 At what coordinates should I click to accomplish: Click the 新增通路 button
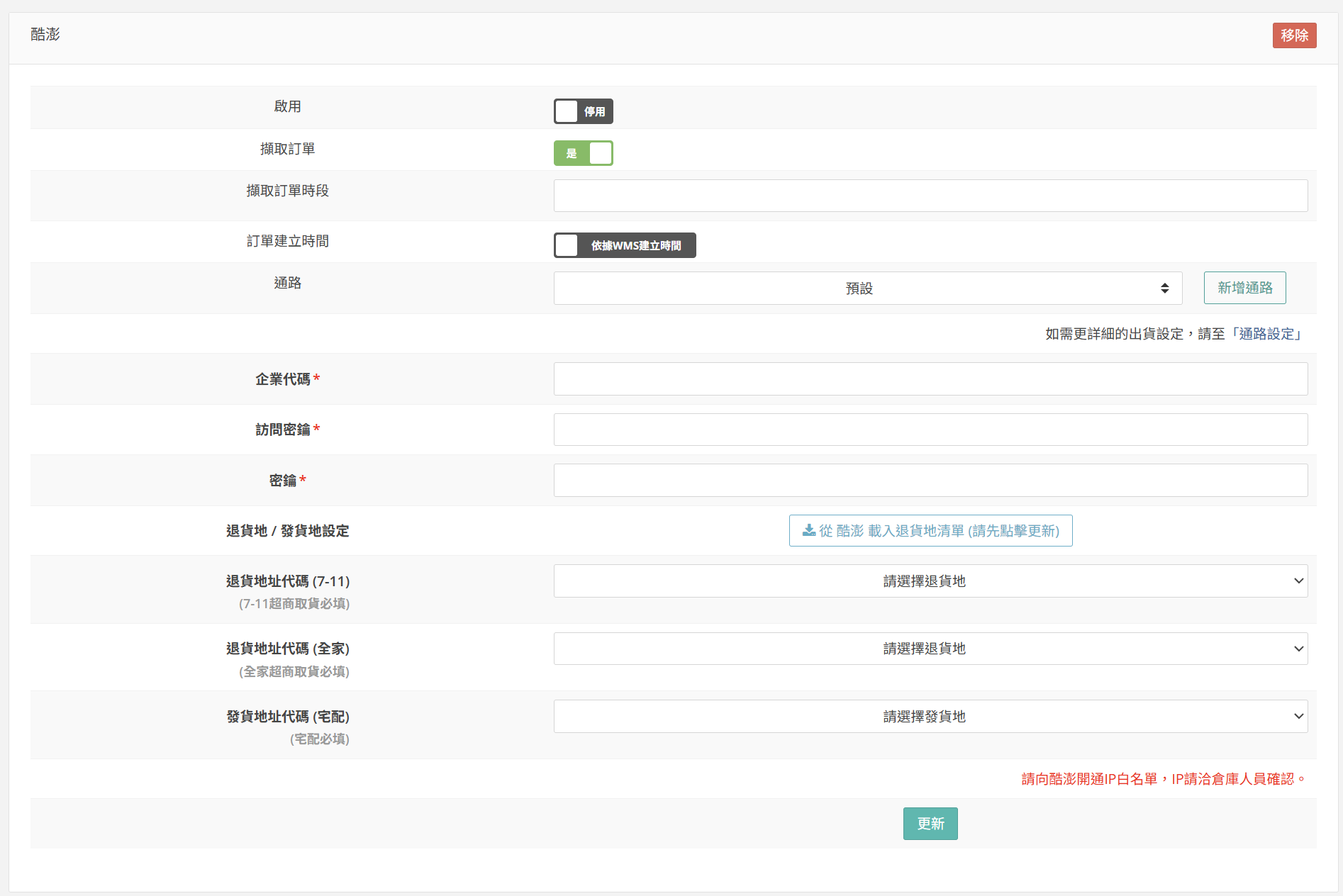(1244, 288)
